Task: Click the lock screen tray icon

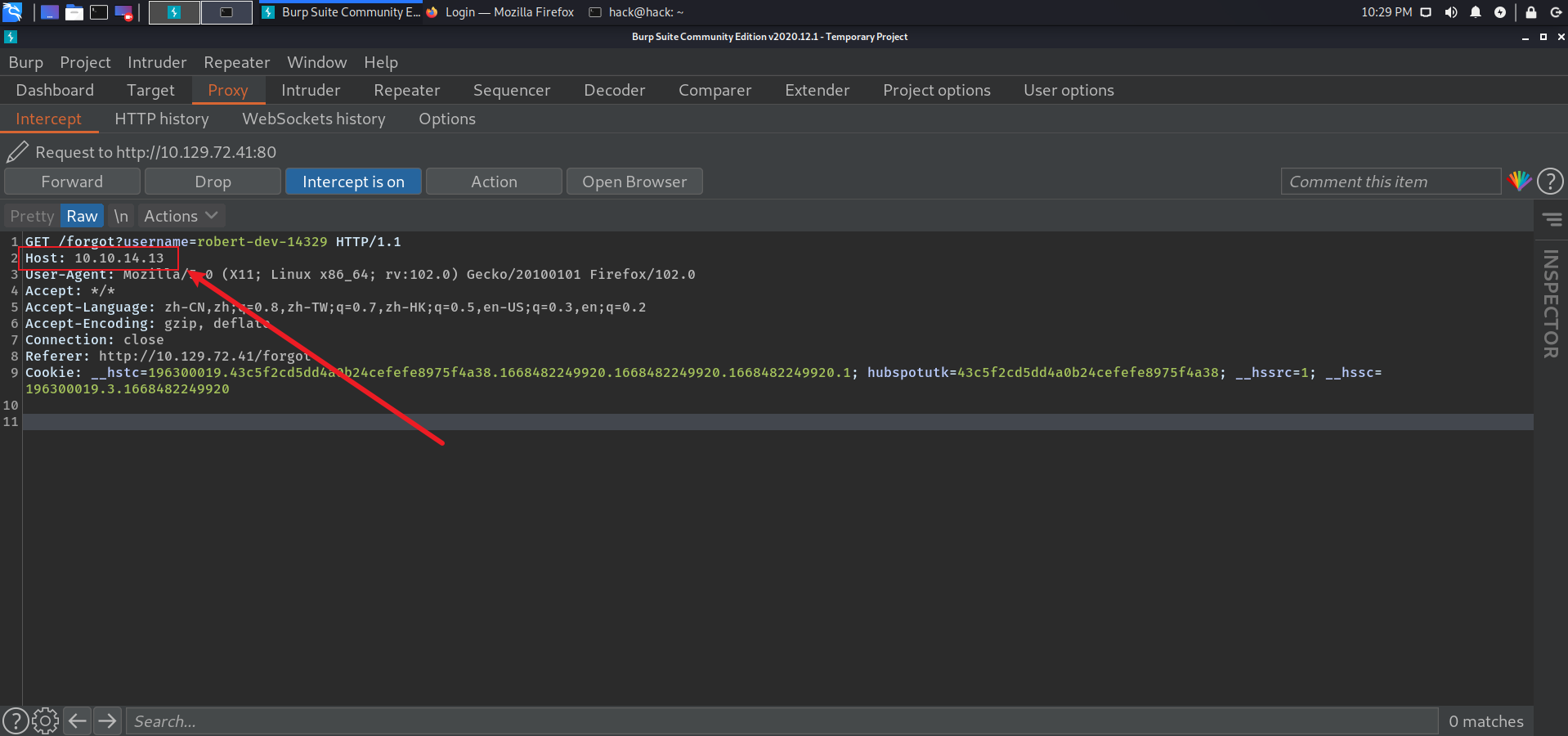Action: pyautogui.click(x=1531, y=12)
